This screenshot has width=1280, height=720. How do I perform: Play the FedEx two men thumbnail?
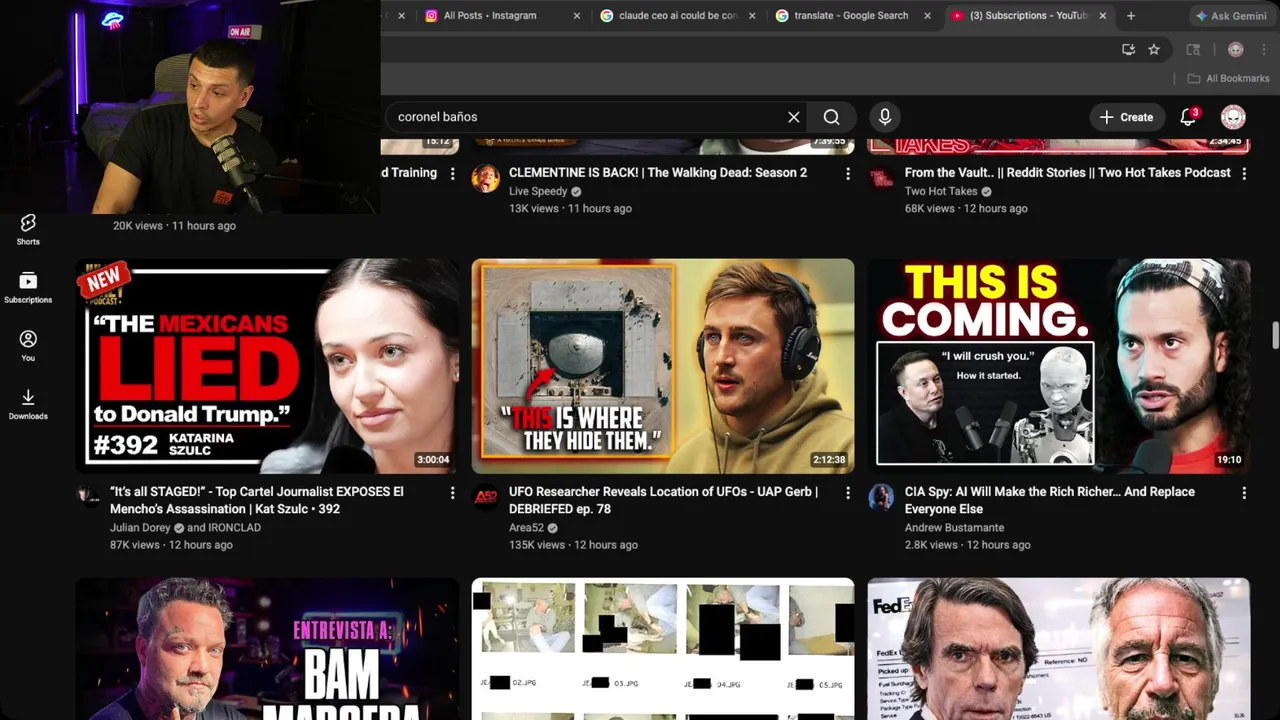point(1059,649)
